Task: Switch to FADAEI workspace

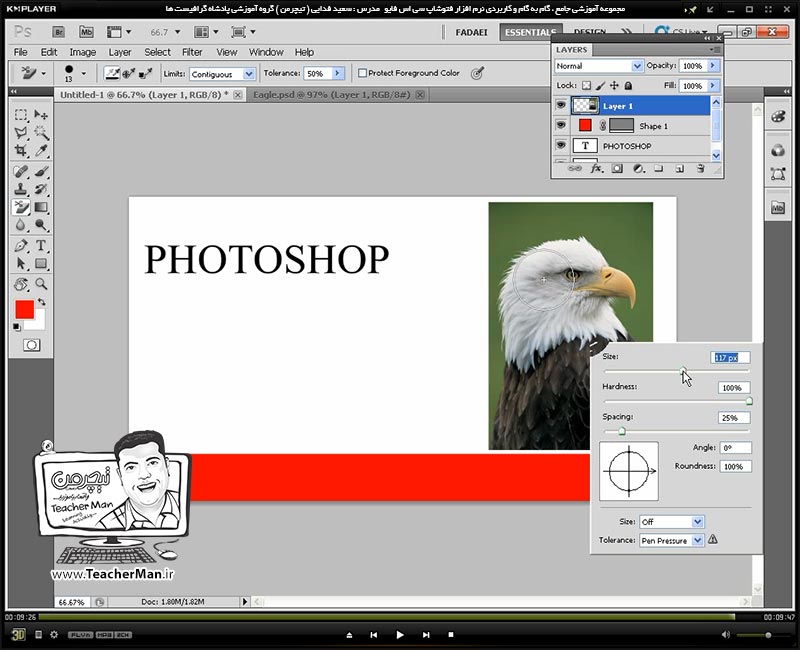Action: coord(471,32)
